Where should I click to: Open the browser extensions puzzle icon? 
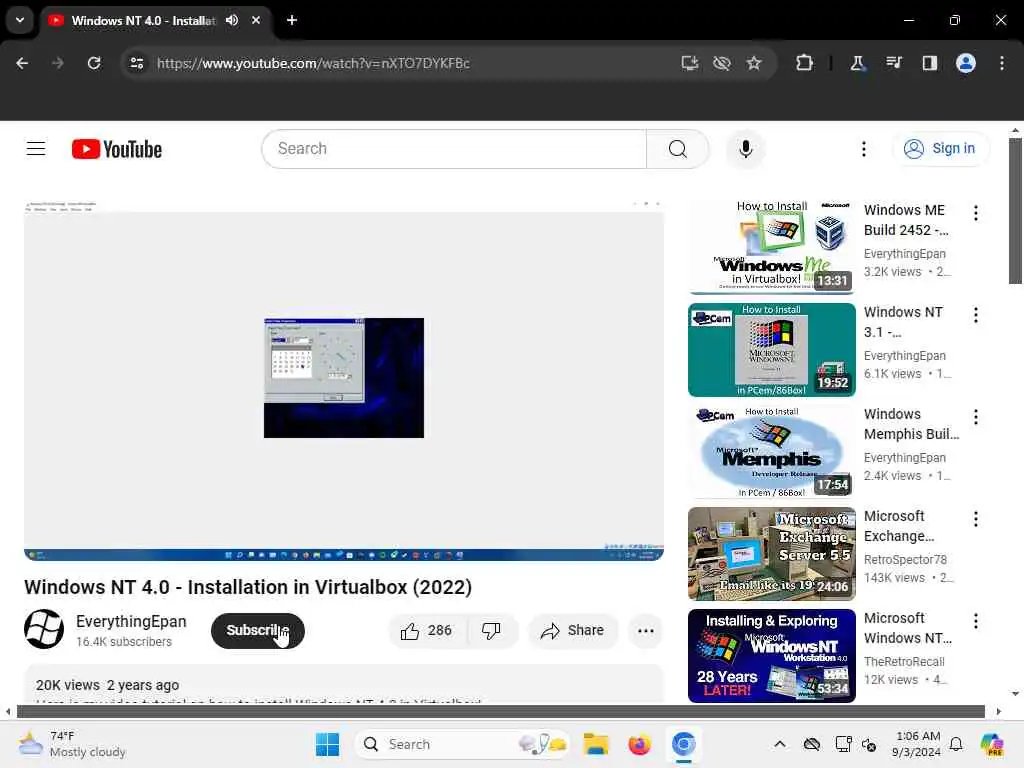tap(805, 63)
